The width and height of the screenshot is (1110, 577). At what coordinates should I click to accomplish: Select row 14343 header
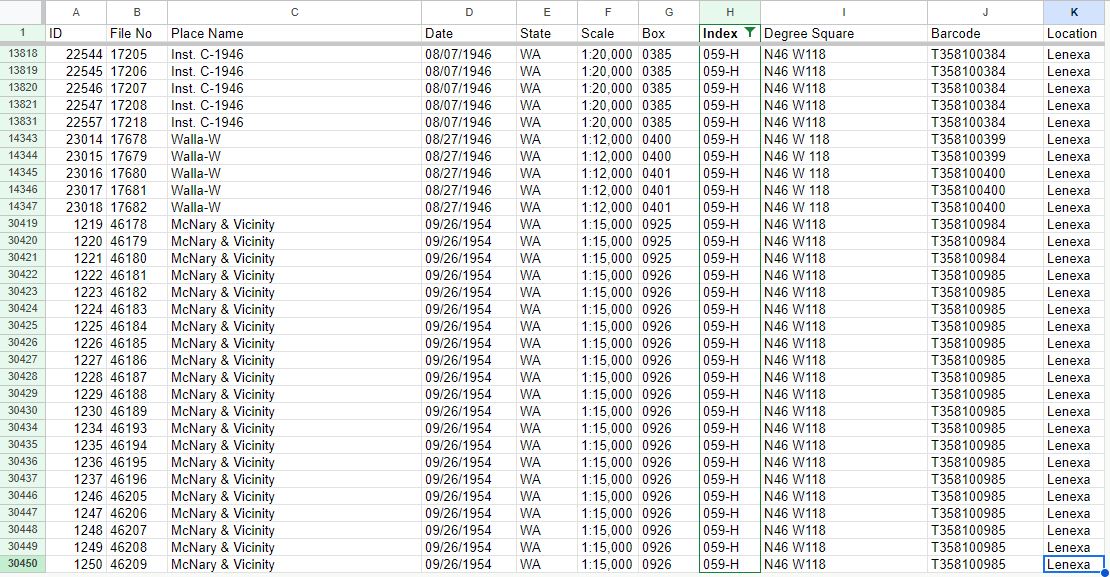(x=22, y=139)
